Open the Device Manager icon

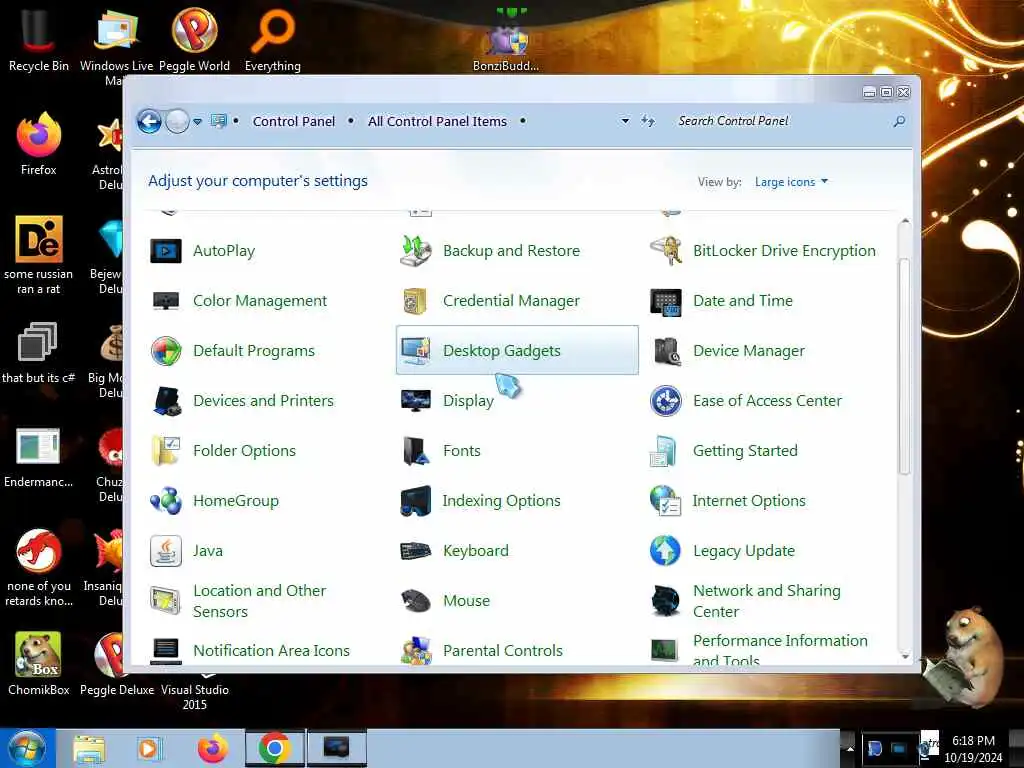(x=666, y=351)
